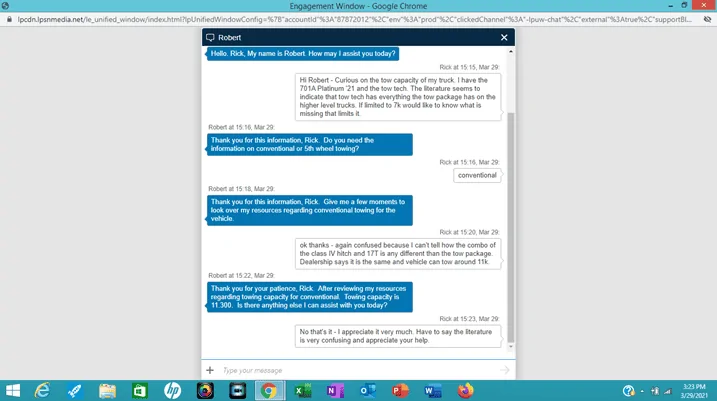Click the scroll down arrow in chat
This screenshot has height=401, width=717.
512,351
